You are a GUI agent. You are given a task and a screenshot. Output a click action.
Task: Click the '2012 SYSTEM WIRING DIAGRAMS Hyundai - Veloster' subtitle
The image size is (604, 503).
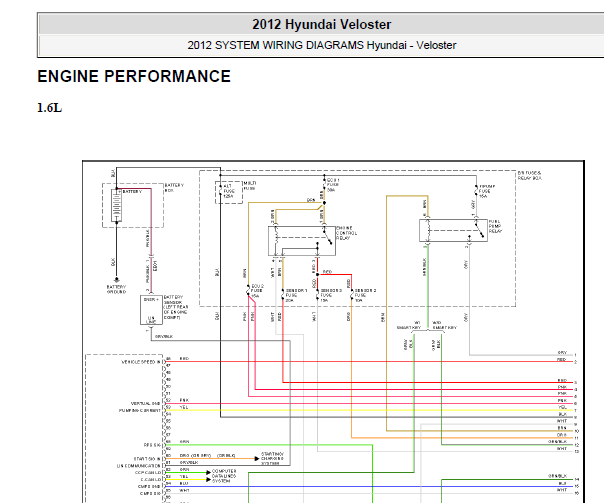(322, 45)
